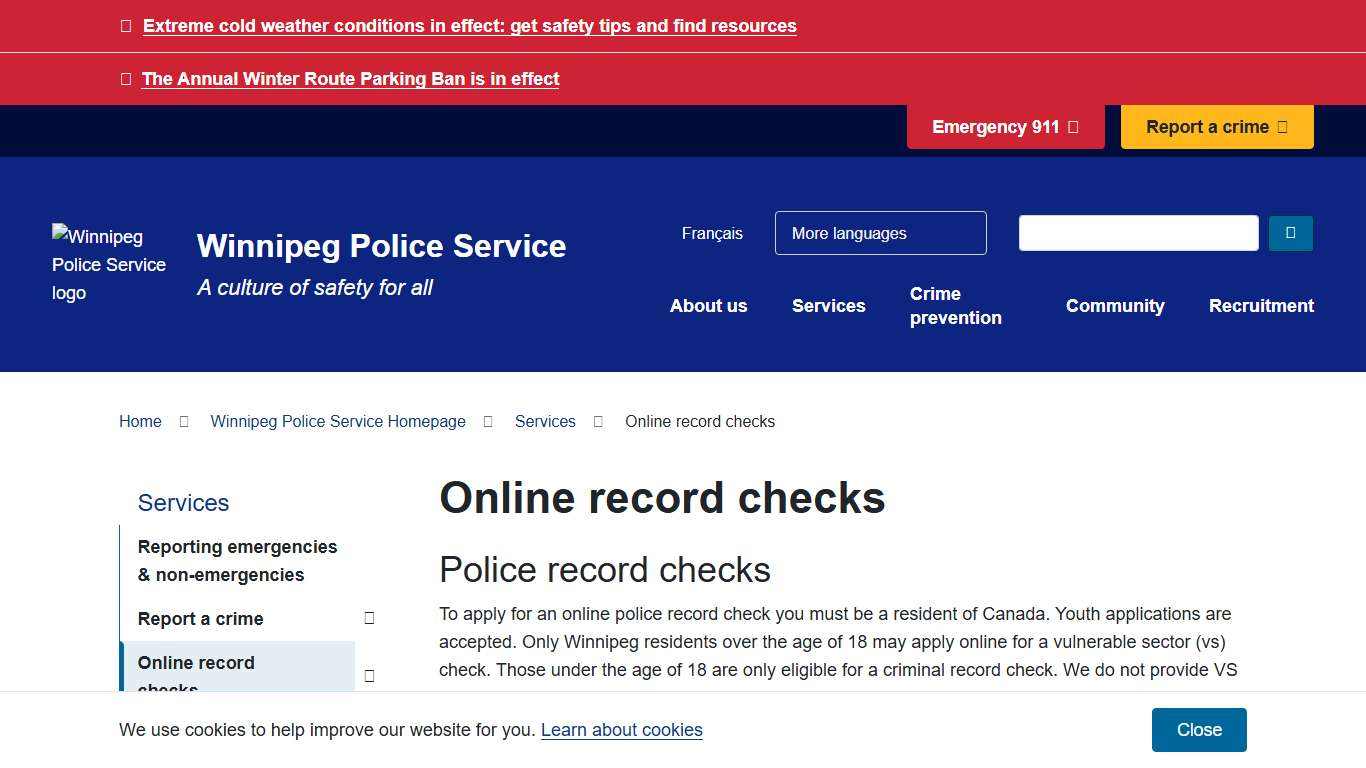
Task: Open the Services navigation menu
Action: coord(828,306)
